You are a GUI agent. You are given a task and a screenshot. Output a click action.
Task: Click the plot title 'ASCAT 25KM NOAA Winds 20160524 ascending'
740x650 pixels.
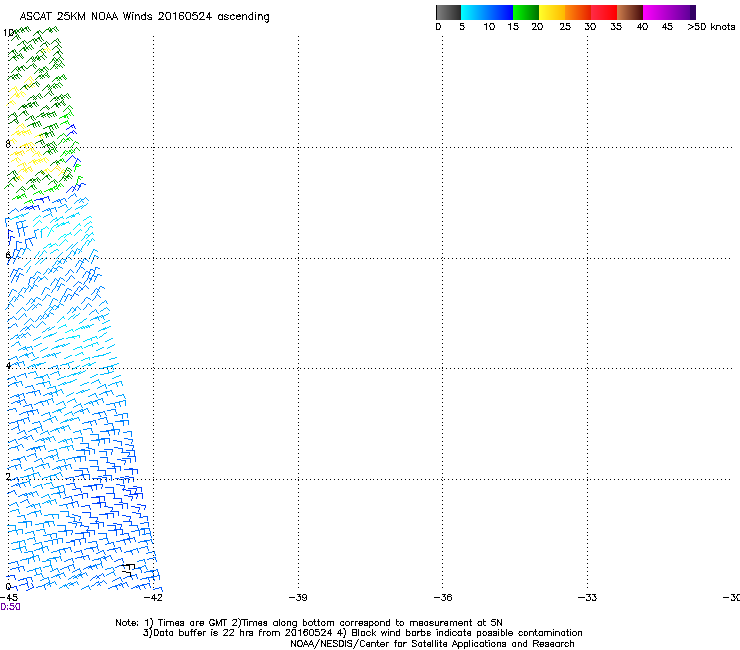(x=144, y=17)
